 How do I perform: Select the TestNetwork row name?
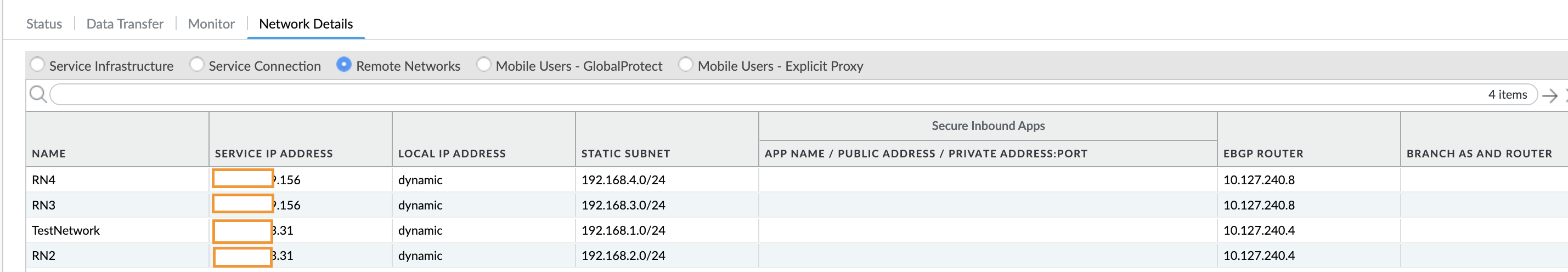[x=66, y=231]
